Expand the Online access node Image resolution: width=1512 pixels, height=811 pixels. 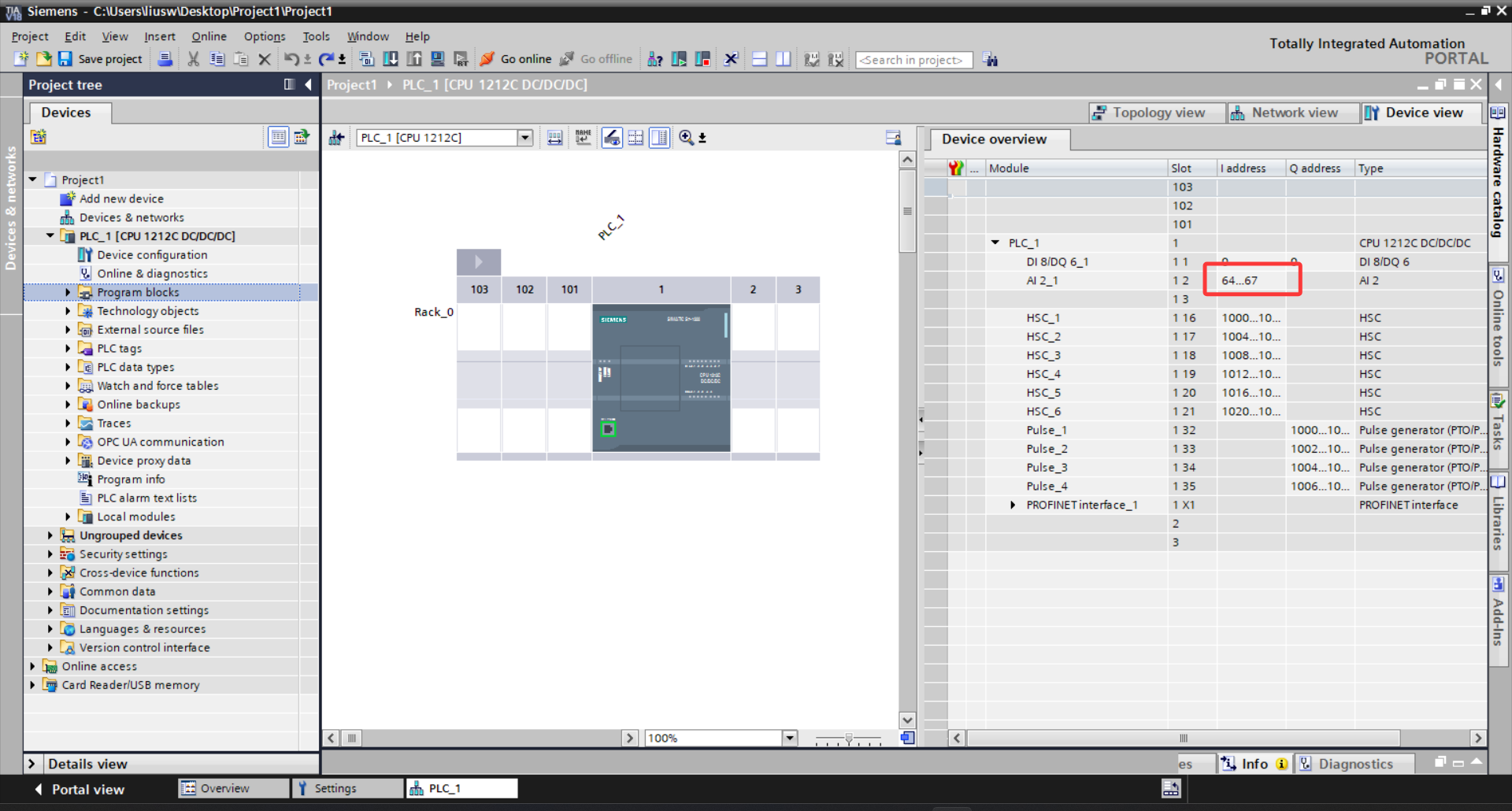32,666
